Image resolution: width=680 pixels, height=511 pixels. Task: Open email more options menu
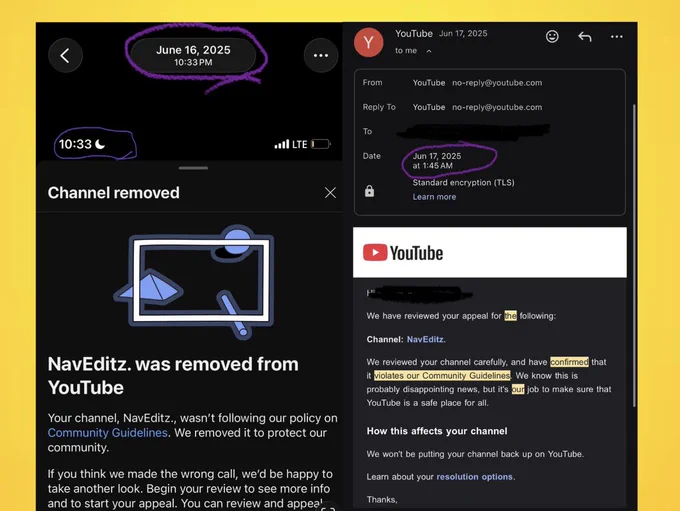[x=617, y=37]
